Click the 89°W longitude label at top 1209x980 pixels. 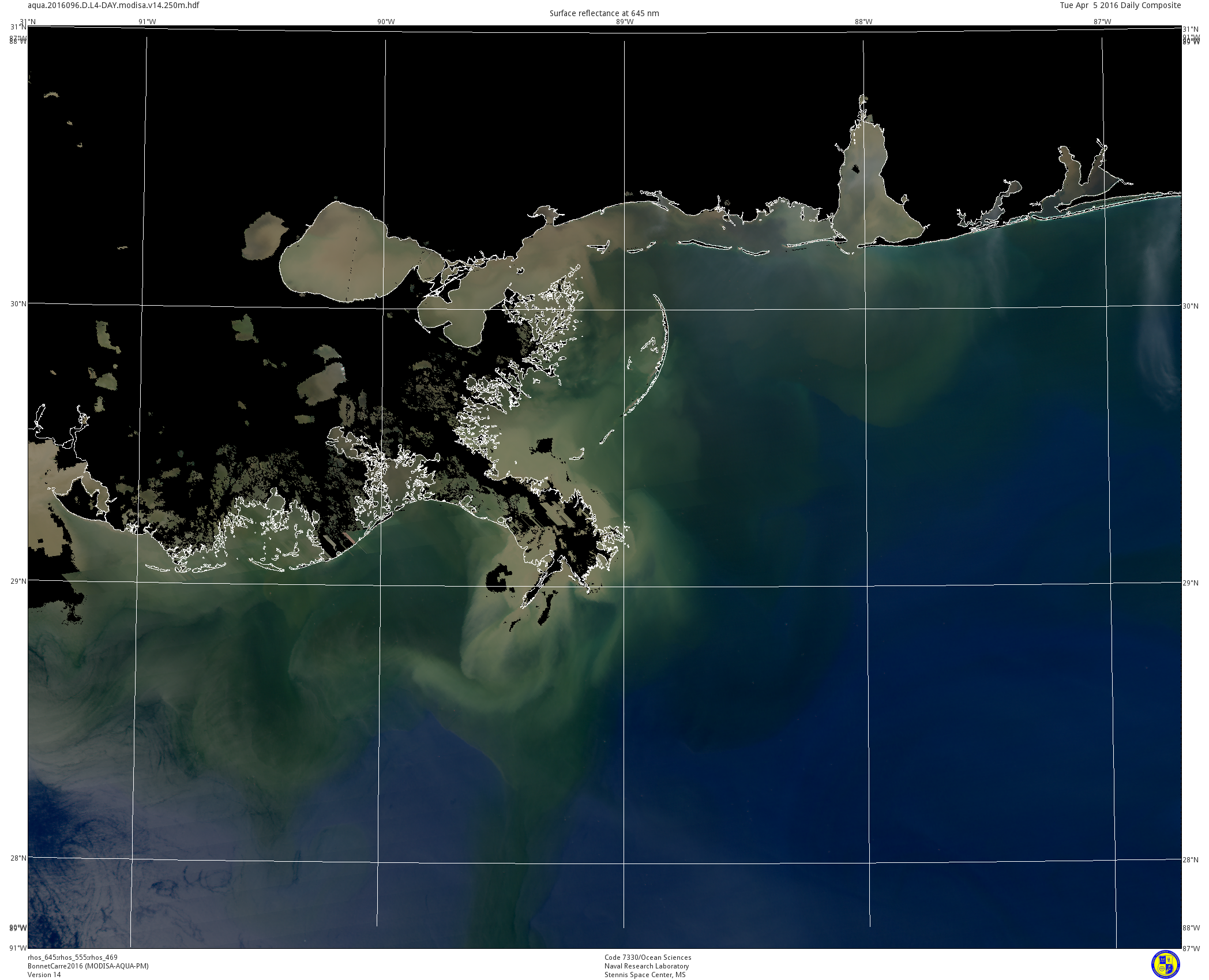click(x=625, y=22)
